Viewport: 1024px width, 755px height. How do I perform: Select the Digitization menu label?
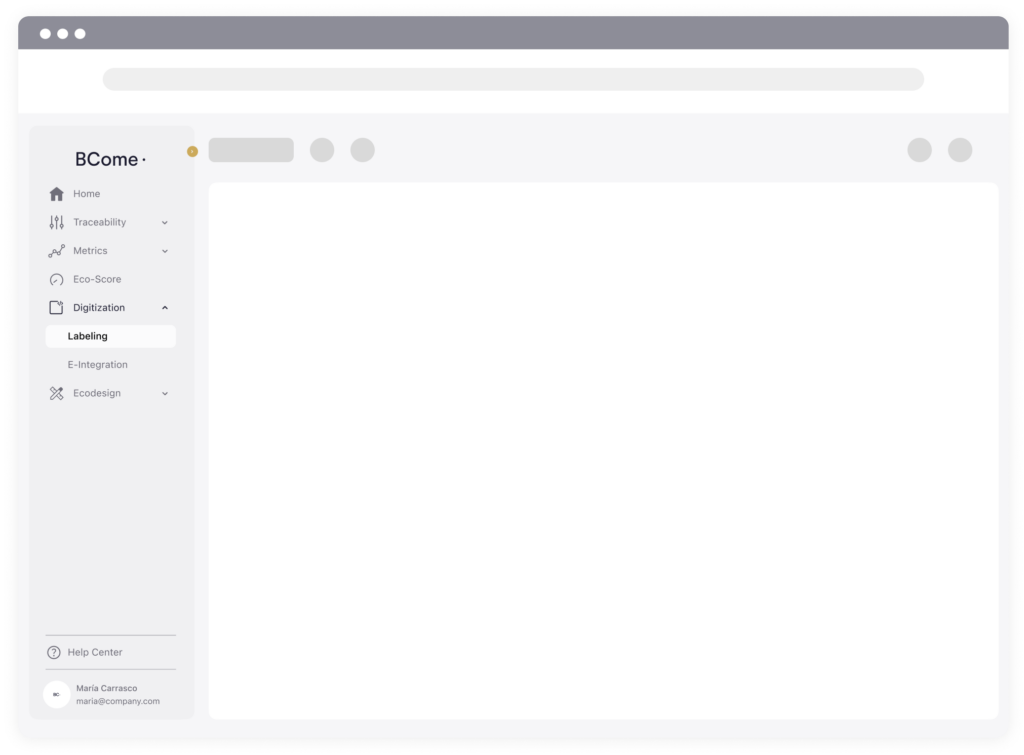[x=99, y=308]
